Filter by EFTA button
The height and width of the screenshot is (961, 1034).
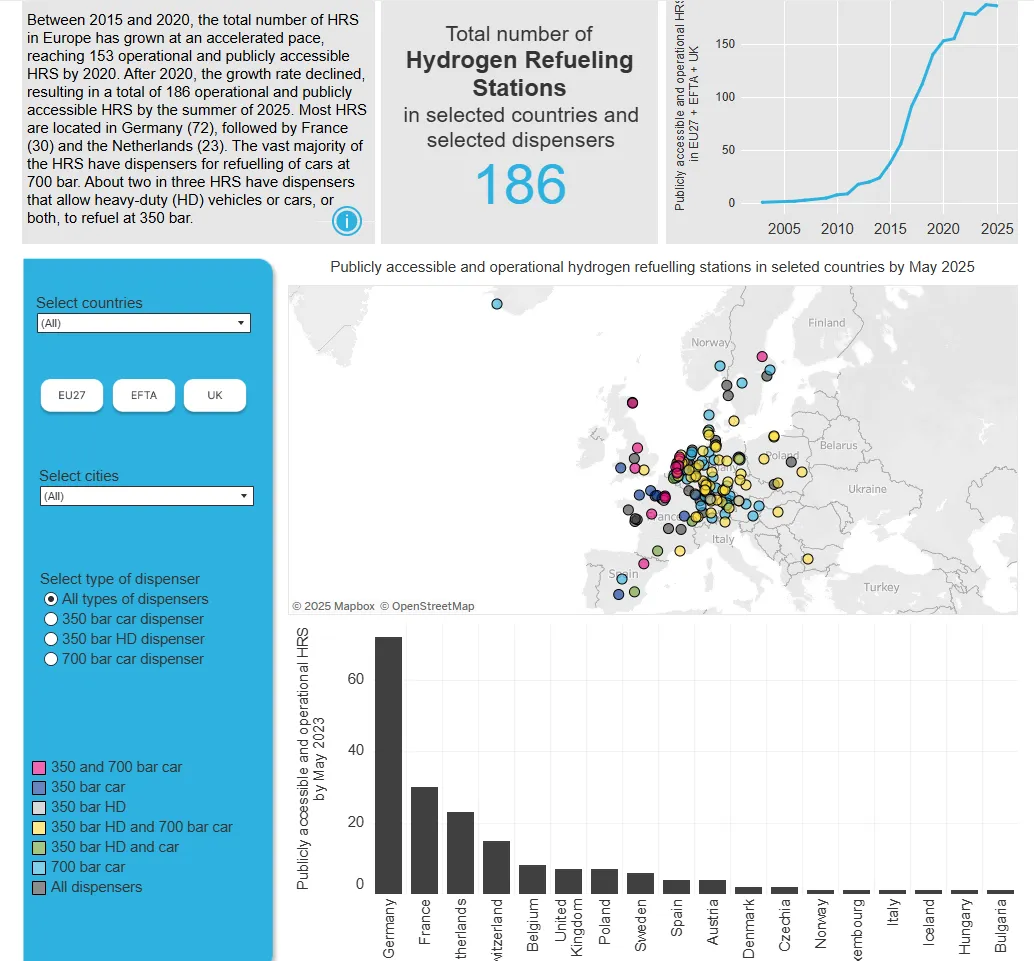(x=144, y=395)
